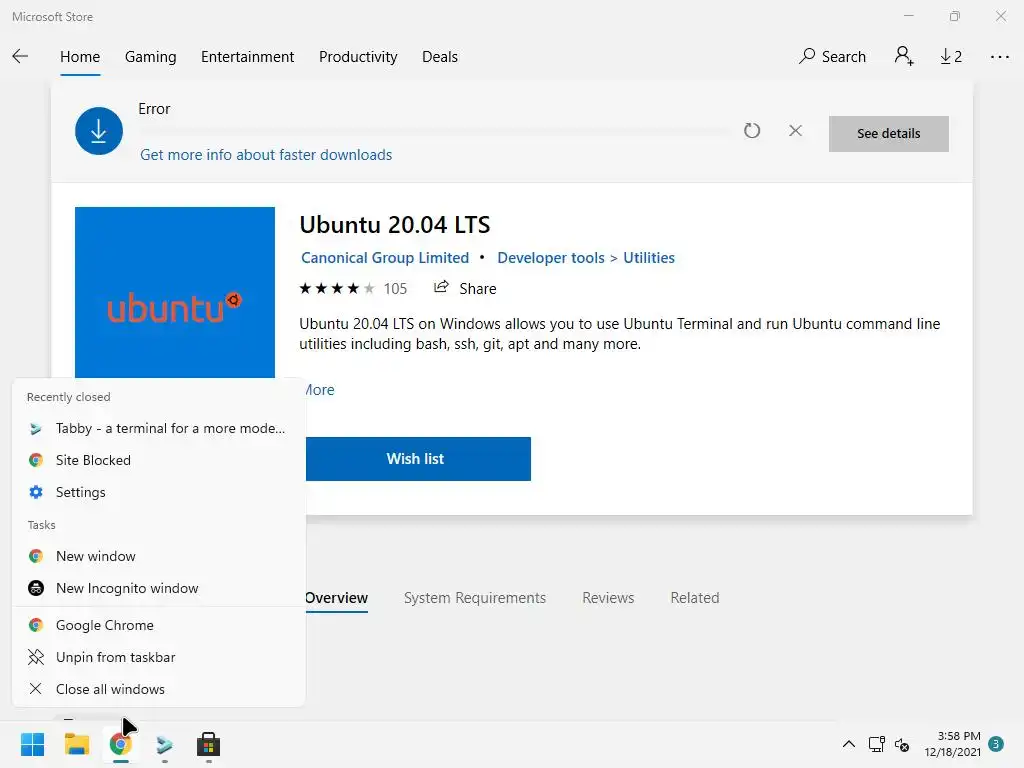1024x768 pixels.
Task: Launch Google Chrome from jump list
Action: coord(159,626)
